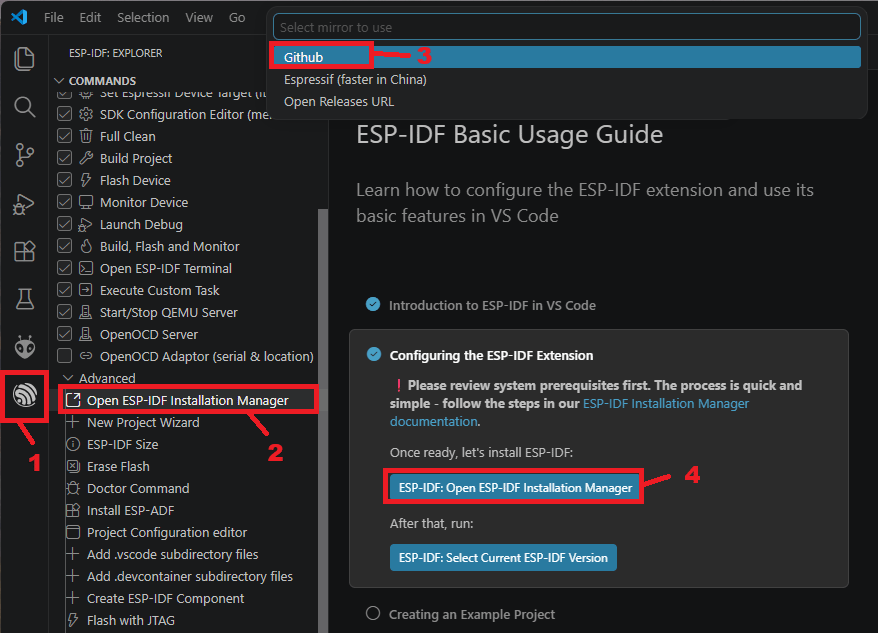Click the Configuring the ESP-IDF Extension checkmark
This screenshot has width=878, height=633.
pyautogui.click(x=373, y=354)
